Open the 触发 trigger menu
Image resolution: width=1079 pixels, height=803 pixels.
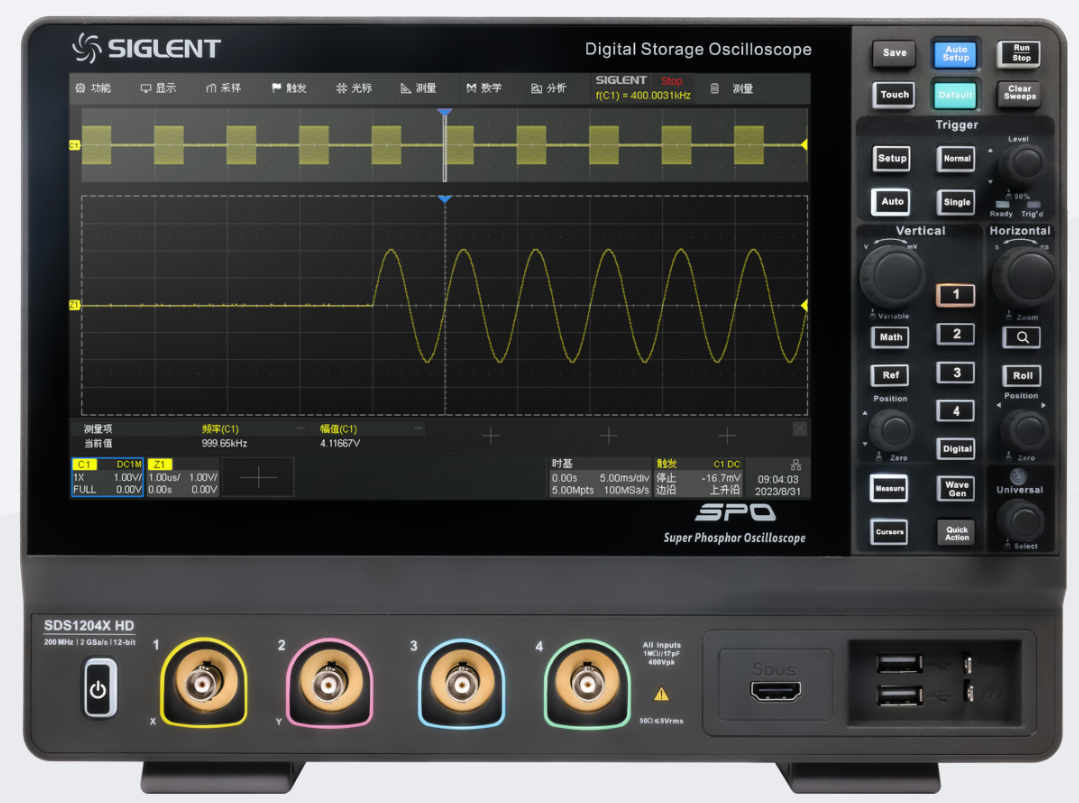coord(289,88)
